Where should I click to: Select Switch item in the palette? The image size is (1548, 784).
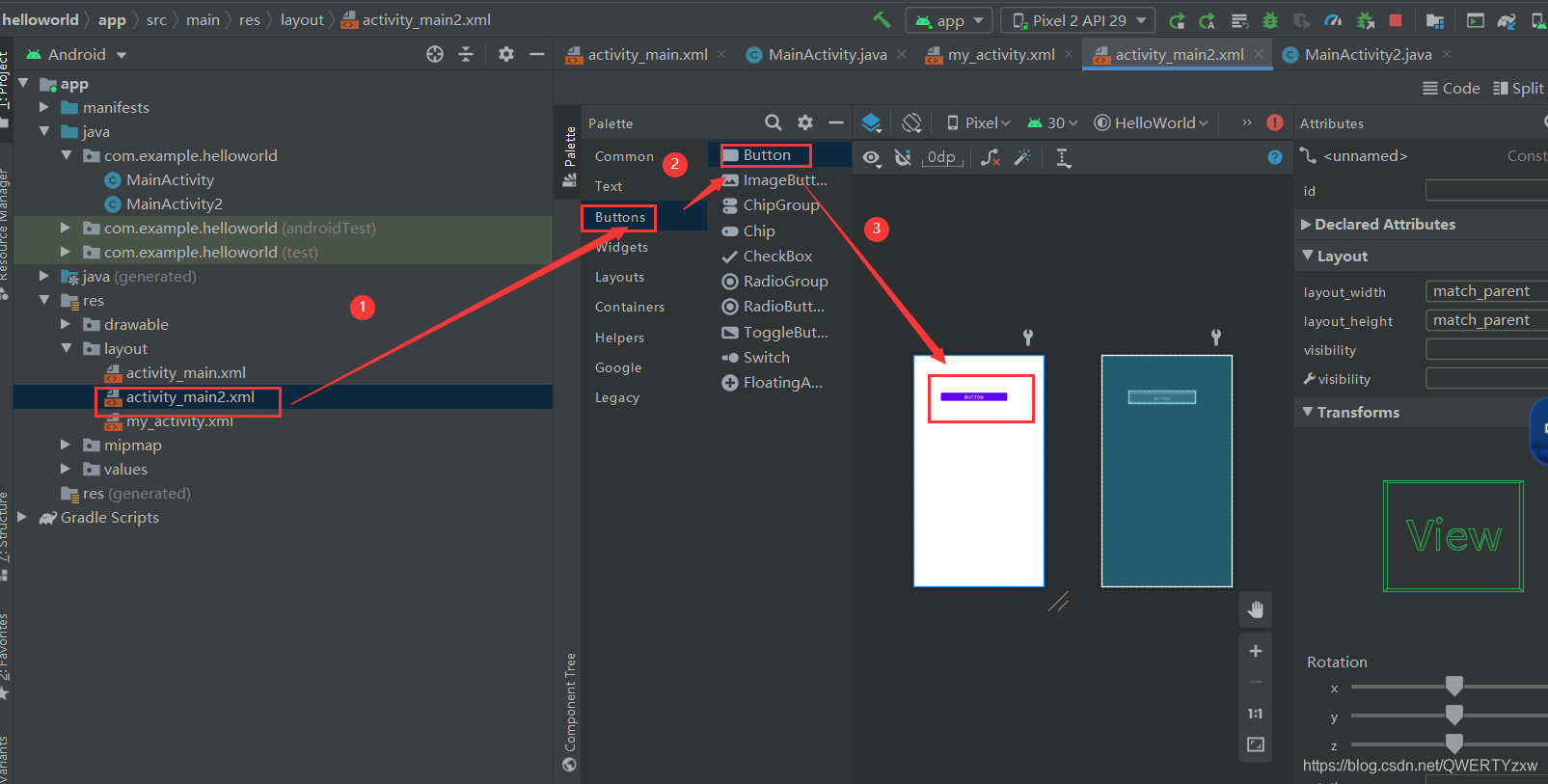click(766, 357)
